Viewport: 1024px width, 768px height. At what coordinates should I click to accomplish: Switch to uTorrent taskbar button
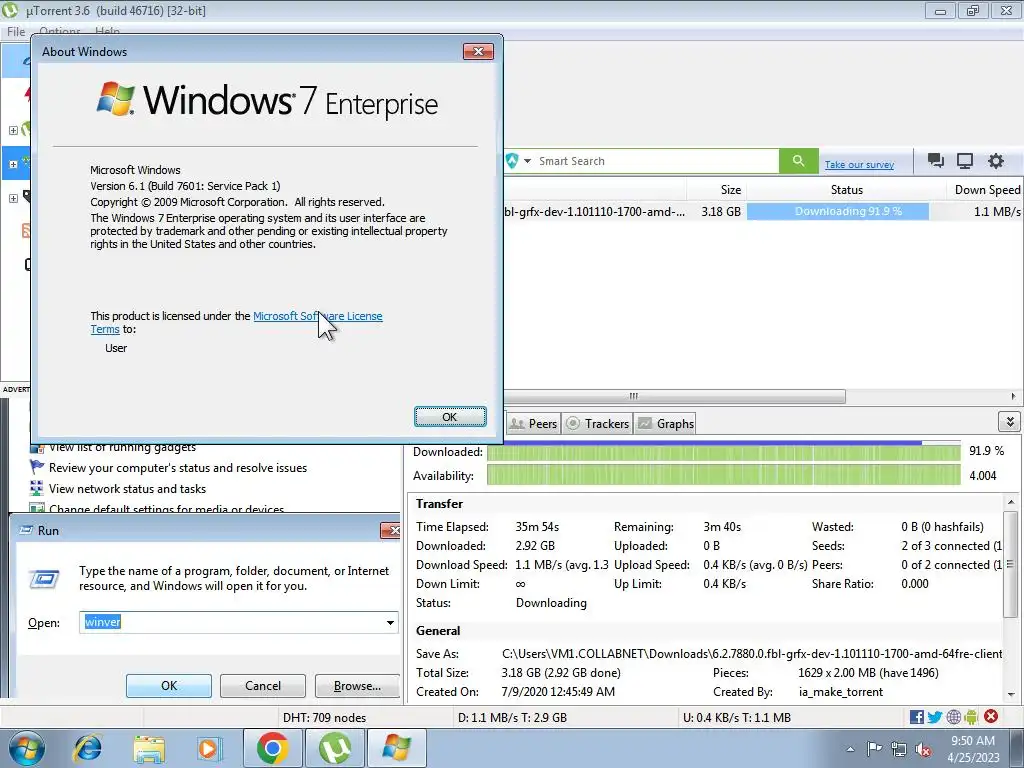coord(334,748)
